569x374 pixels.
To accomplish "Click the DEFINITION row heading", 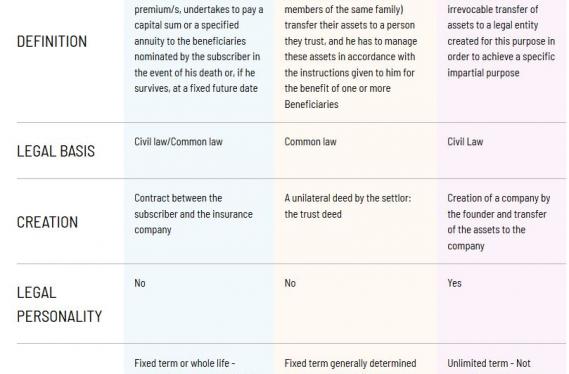I will (x=52, y=41).
